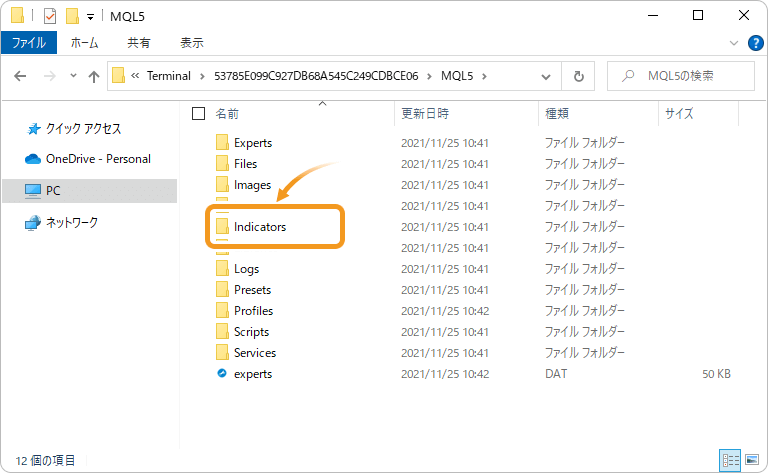
Task: Select ネットワーク in navigation pane
Action: pos(62,222)
